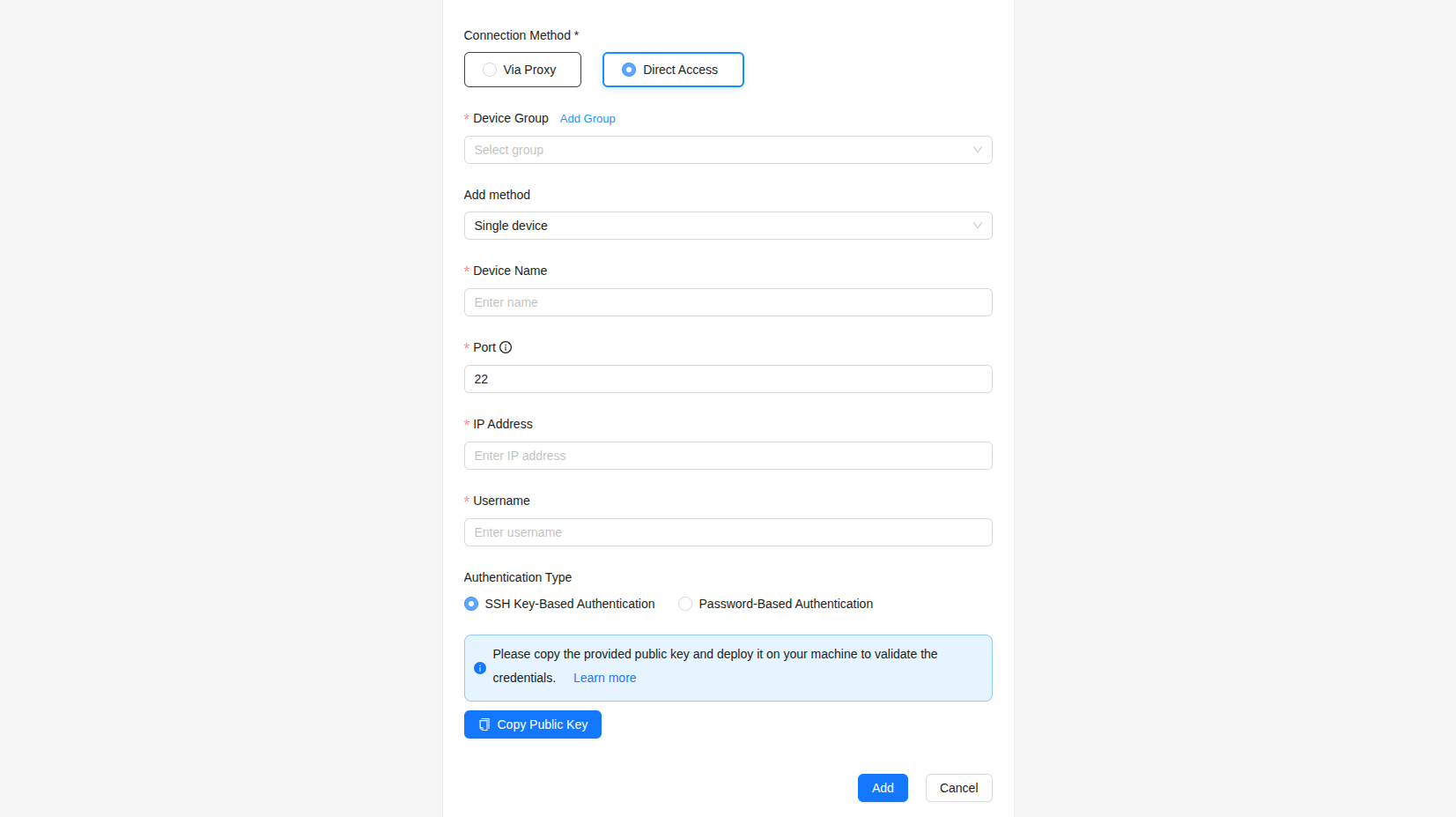
Task: Click the Username text field
Action: (x=728, y=532)
